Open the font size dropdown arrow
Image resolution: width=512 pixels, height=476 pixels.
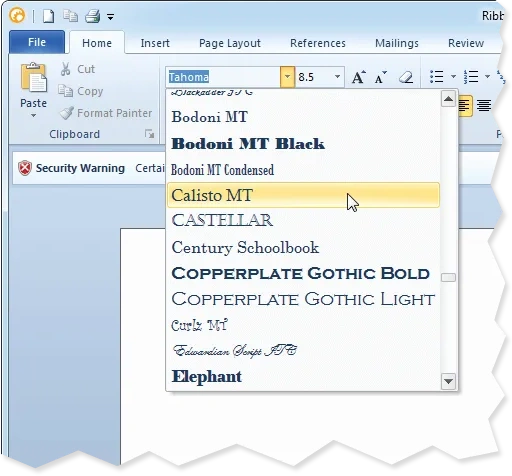[337, 77]
